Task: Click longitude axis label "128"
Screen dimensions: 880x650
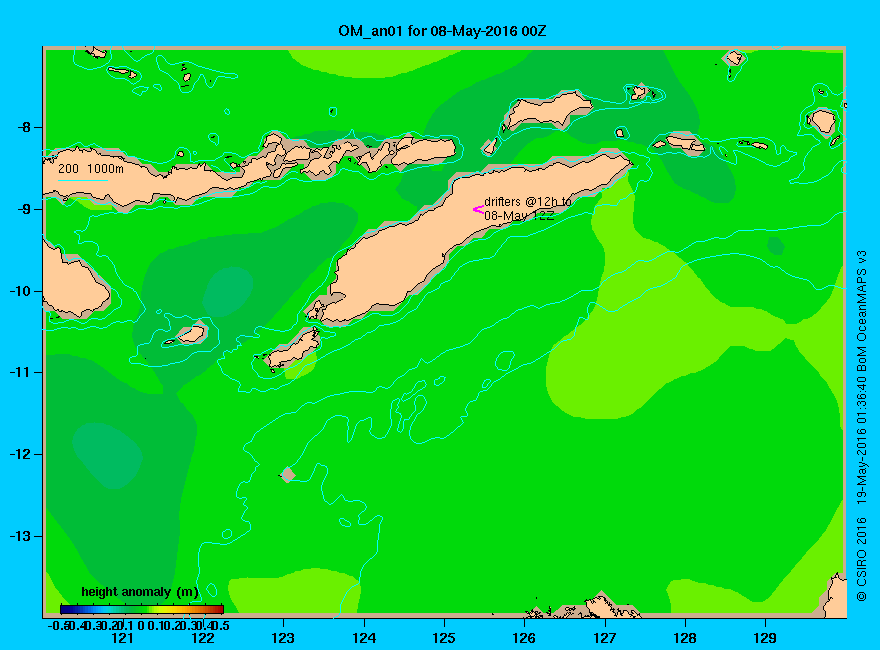Action: [x=685, y=638]
